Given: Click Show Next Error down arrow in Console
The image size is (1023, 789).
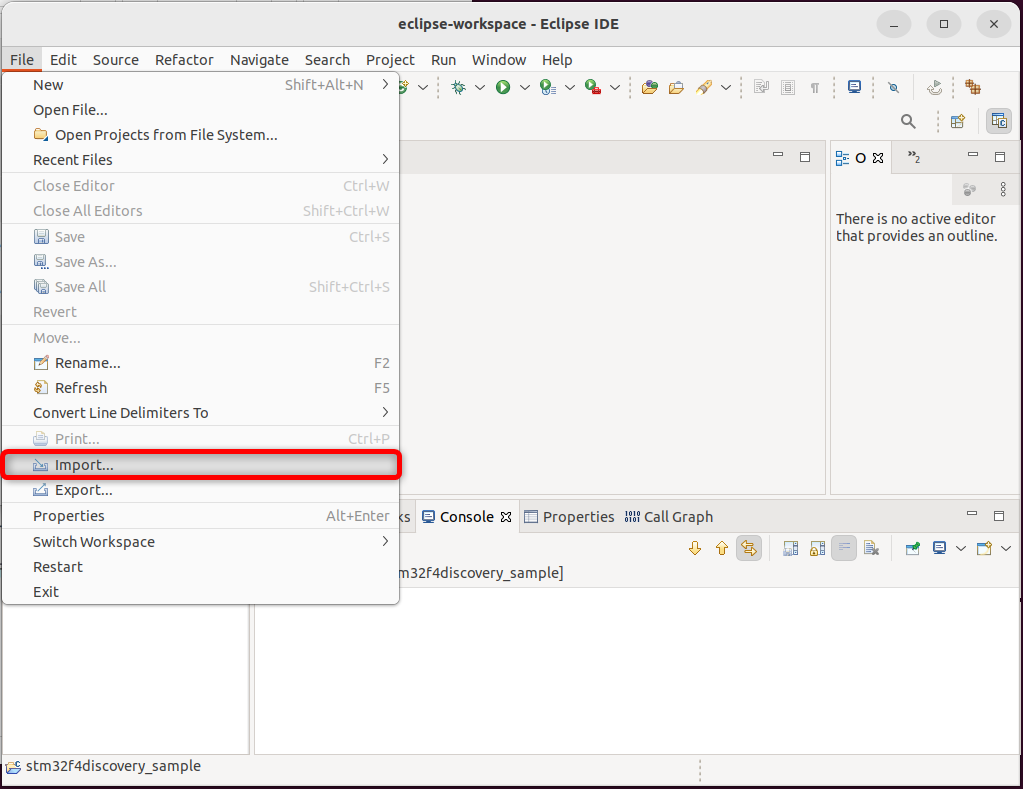Looking at the screenshot, I should [x=695, y=548].
